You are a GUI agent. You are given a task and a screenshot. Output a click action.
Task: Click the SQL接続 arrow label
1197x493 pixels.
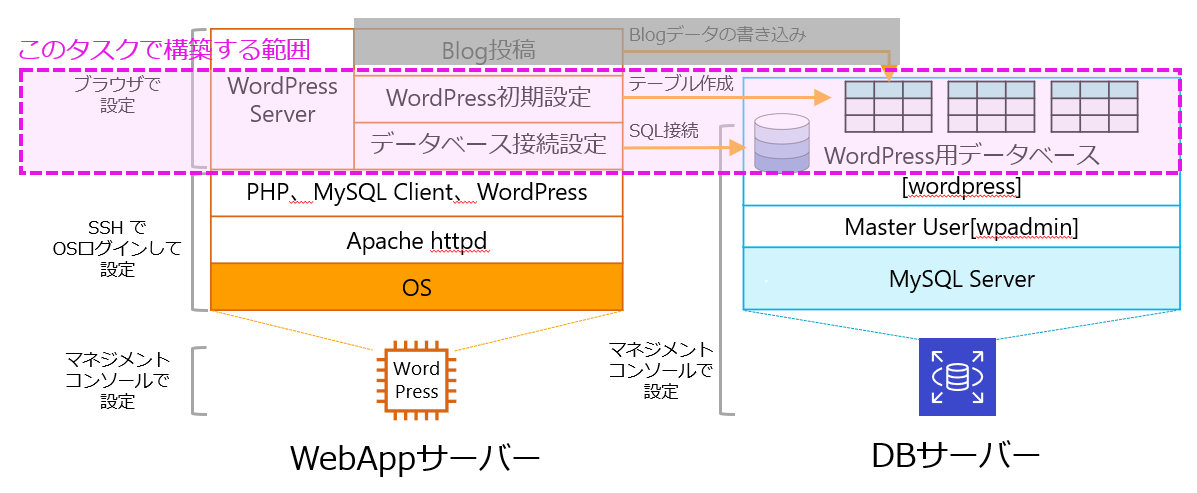663,131
